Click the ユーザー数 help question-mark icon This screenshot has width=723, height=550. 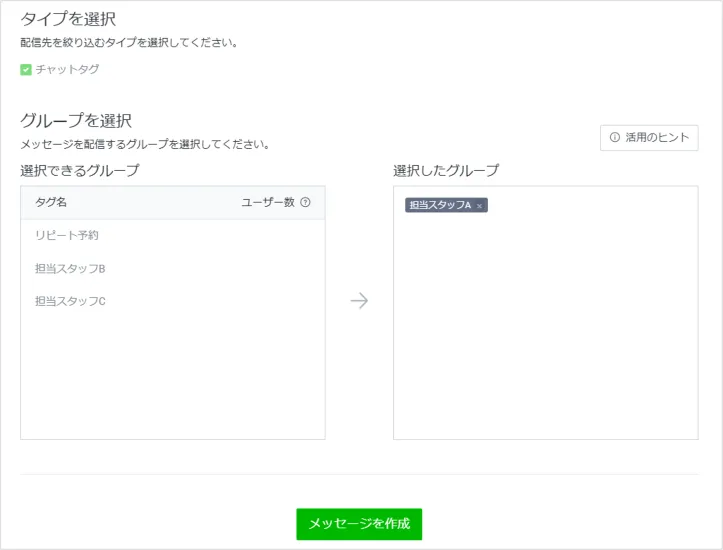(x=305, y=202)
